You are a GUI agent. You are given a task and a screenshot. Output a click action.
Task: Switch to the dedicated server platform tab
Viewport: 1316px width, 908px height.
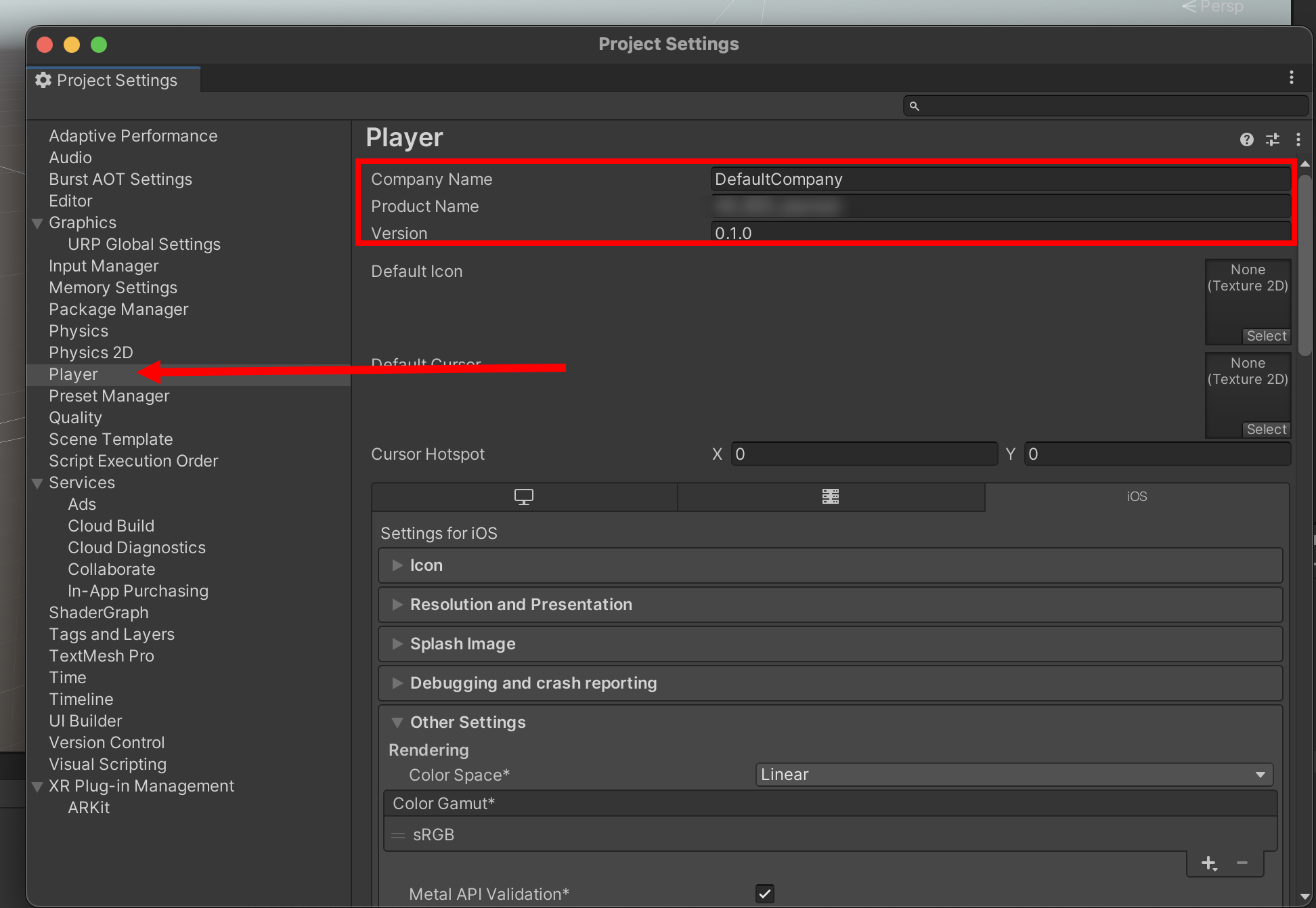[831, 497]
